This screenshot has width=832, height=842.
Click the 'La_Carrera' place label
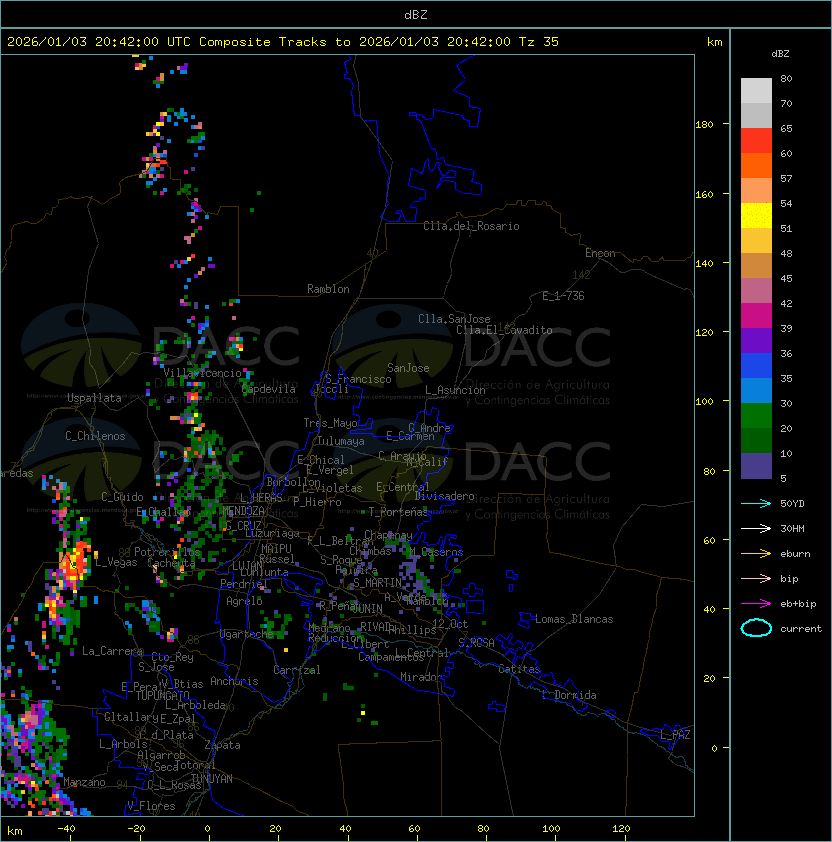point(113,651)
